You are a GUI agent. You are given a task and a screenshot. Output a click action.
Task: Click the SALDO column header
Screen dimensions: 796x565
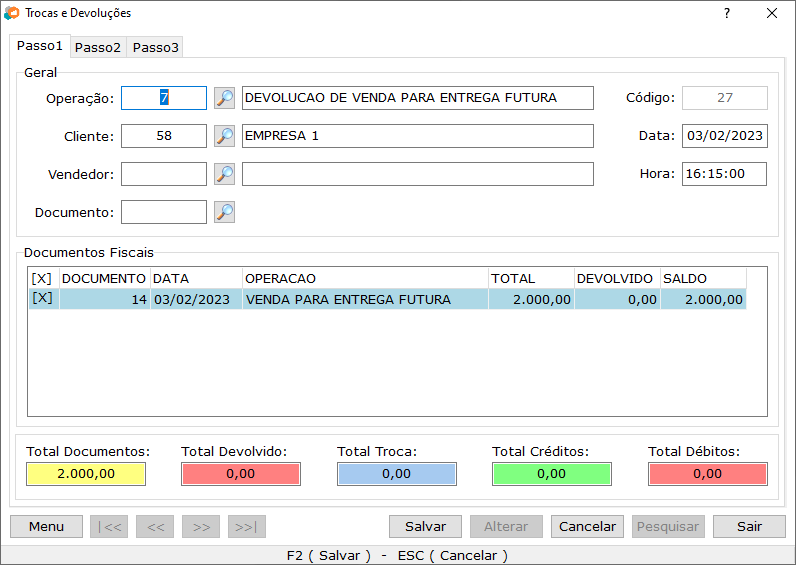click(704, 278)
